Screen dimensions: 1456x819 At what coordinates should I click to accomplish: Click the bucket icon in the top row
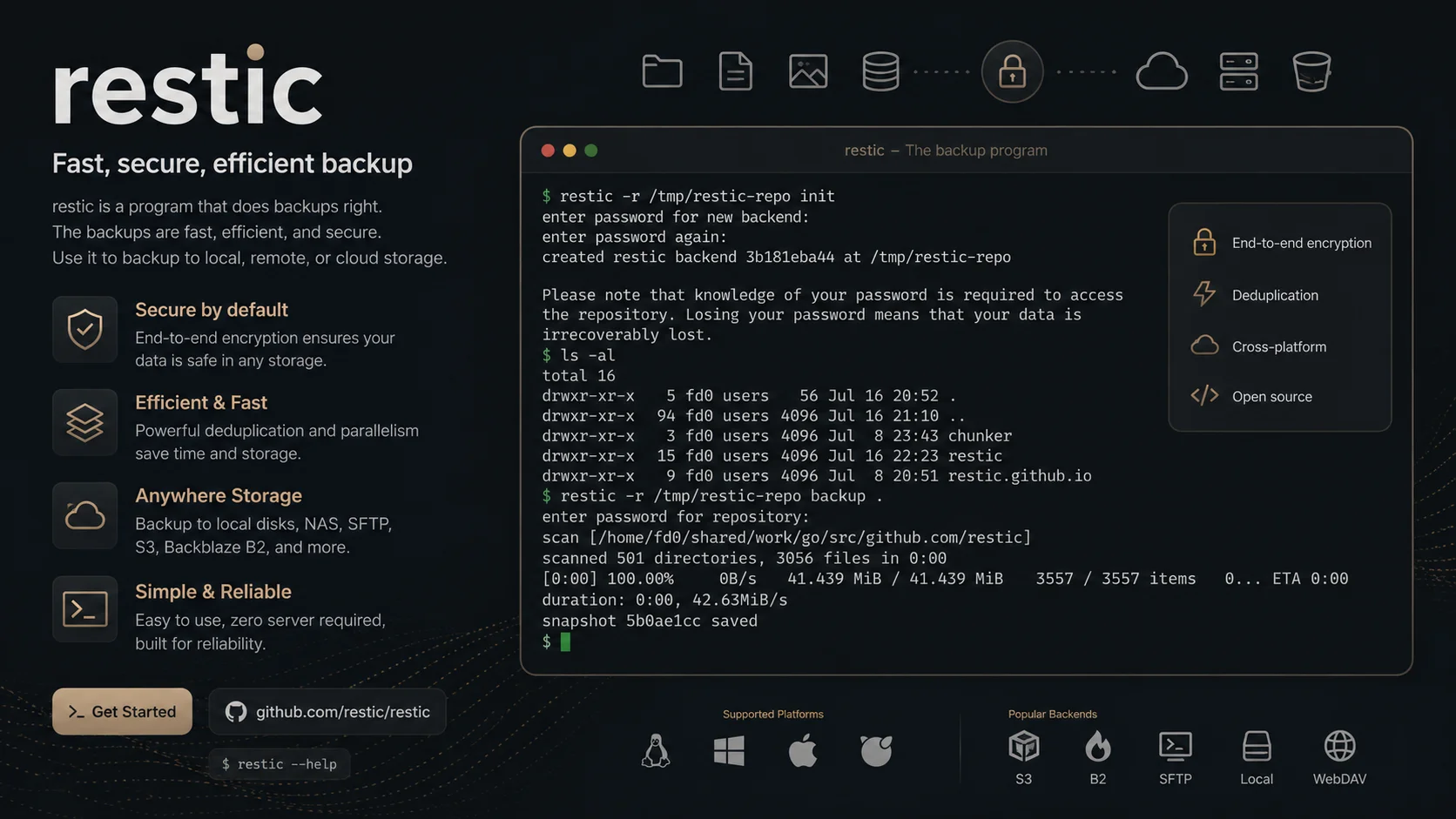tap(1311, 71)
